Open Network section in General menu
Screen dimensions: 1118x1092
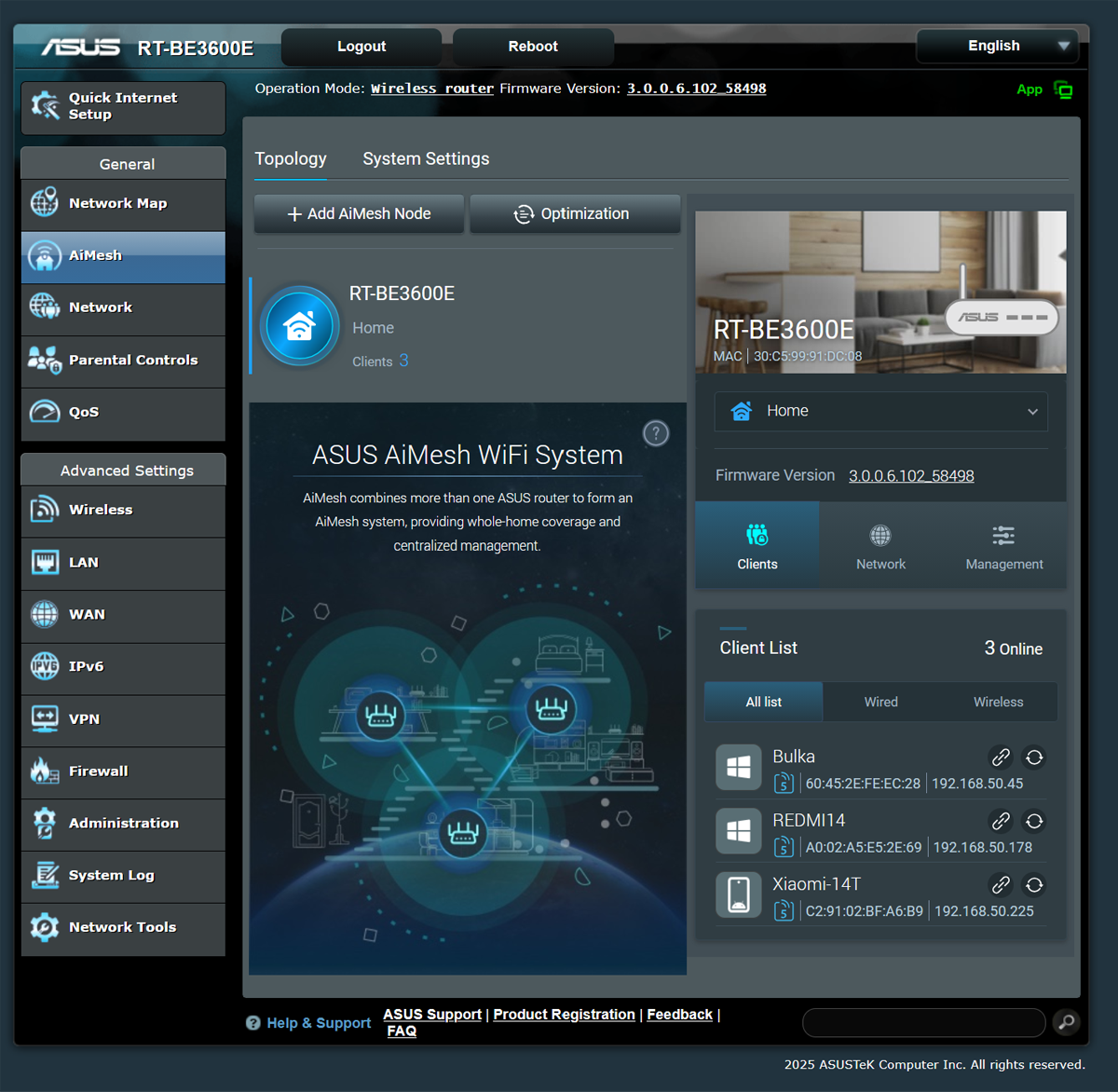click(123, 308)
